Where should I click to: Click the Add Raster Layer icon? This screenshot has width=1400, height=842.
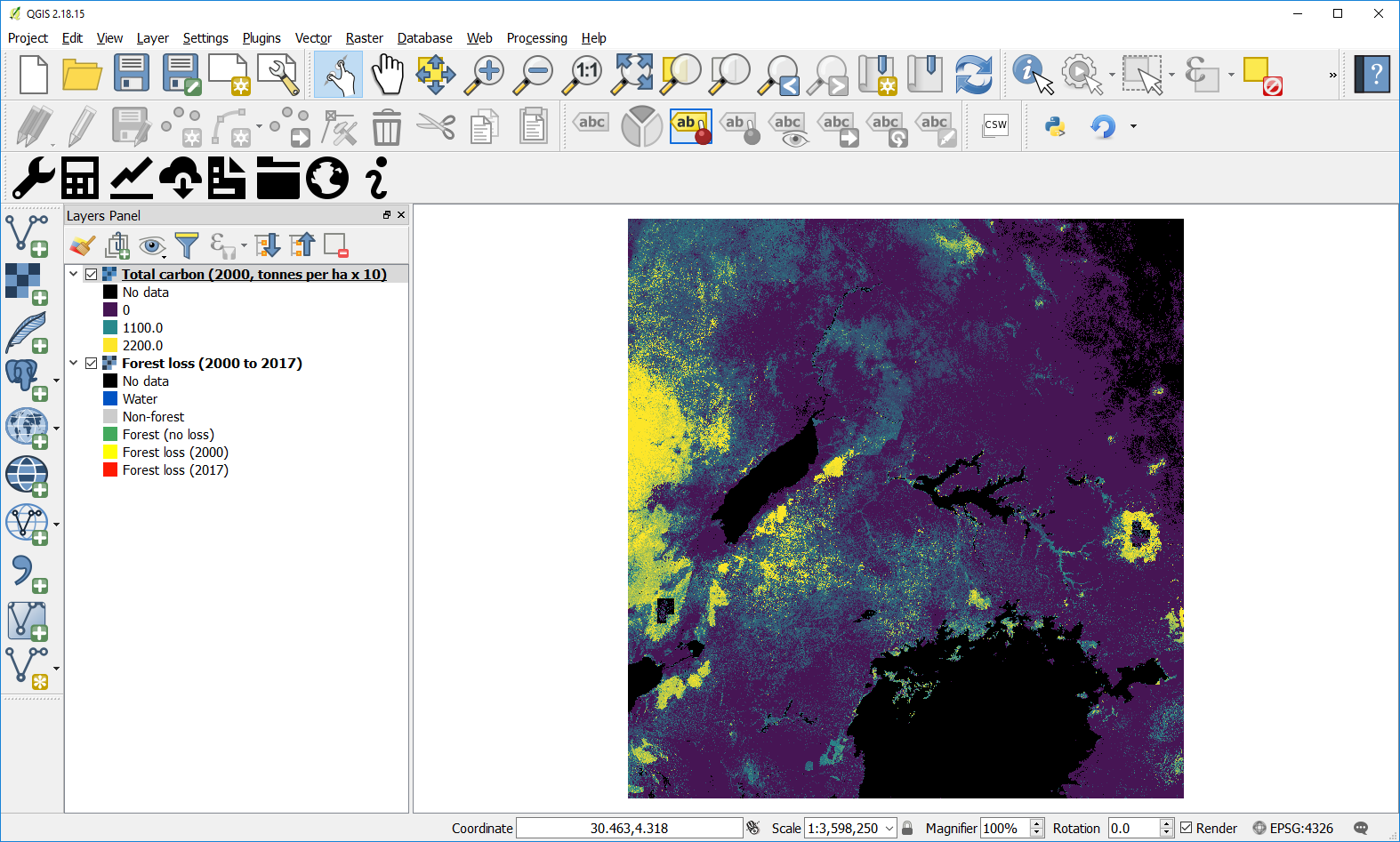coord(26,283)
